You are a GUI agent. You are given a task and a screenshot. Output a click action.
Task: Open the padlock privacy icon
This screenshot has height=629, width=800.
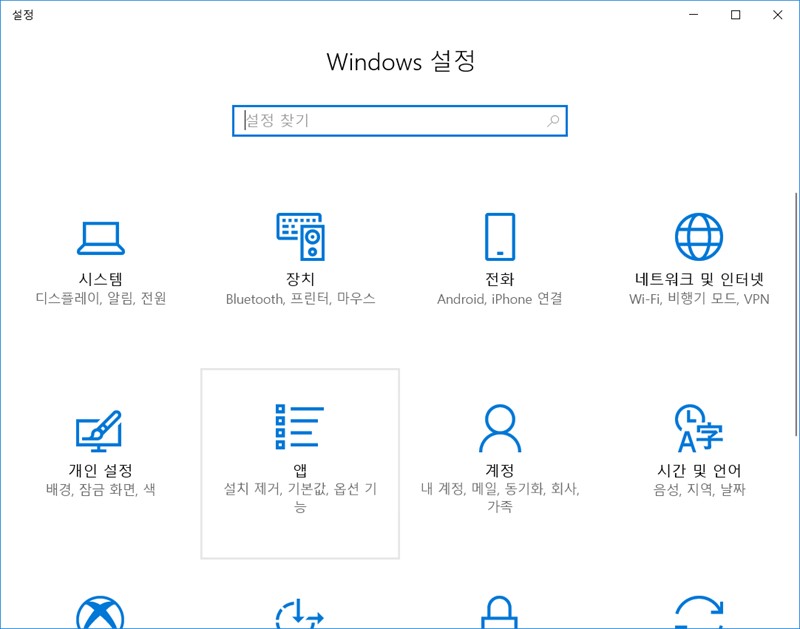pos(499,613)
